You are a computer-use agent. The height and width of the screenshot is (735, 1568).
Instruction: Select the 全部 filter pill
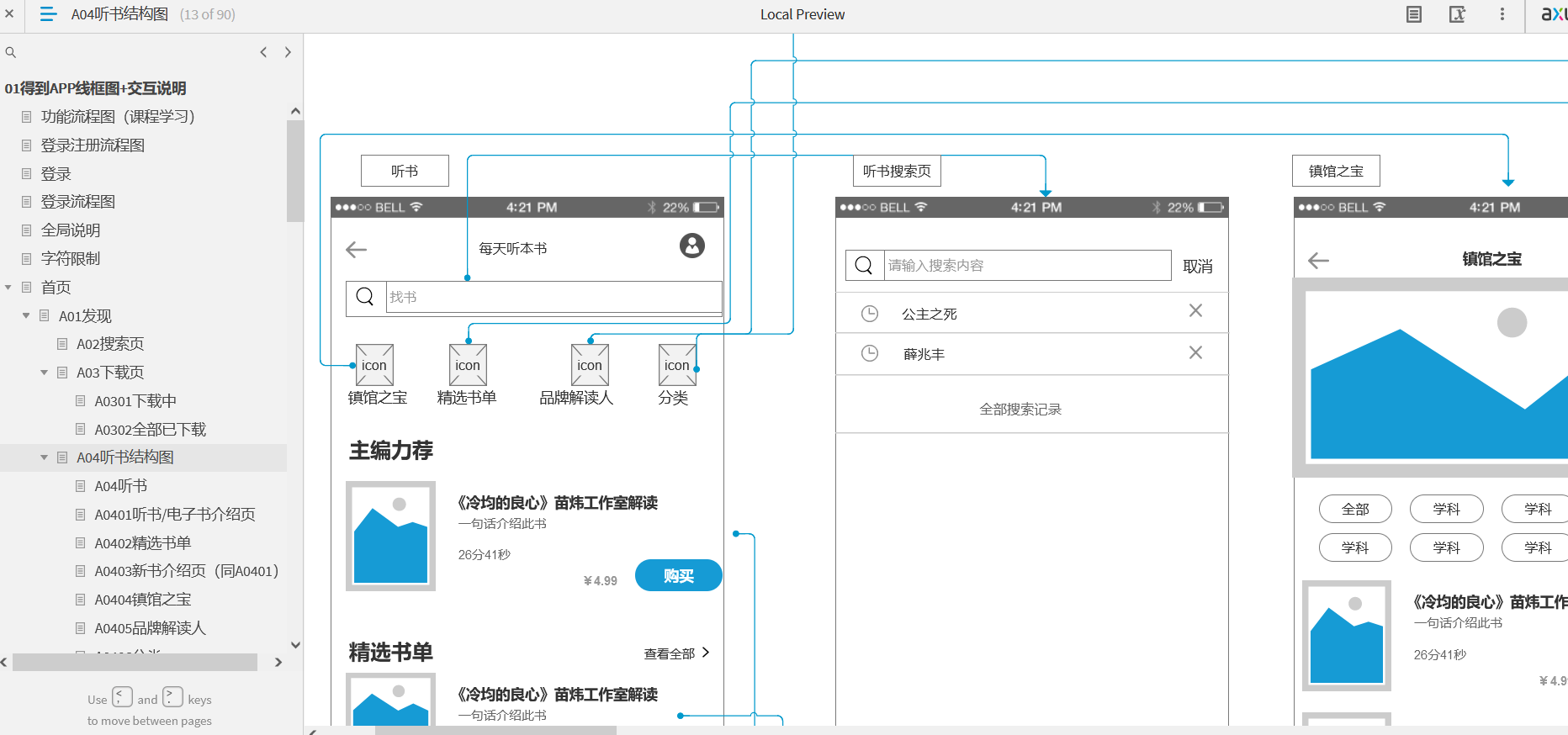1355,509
